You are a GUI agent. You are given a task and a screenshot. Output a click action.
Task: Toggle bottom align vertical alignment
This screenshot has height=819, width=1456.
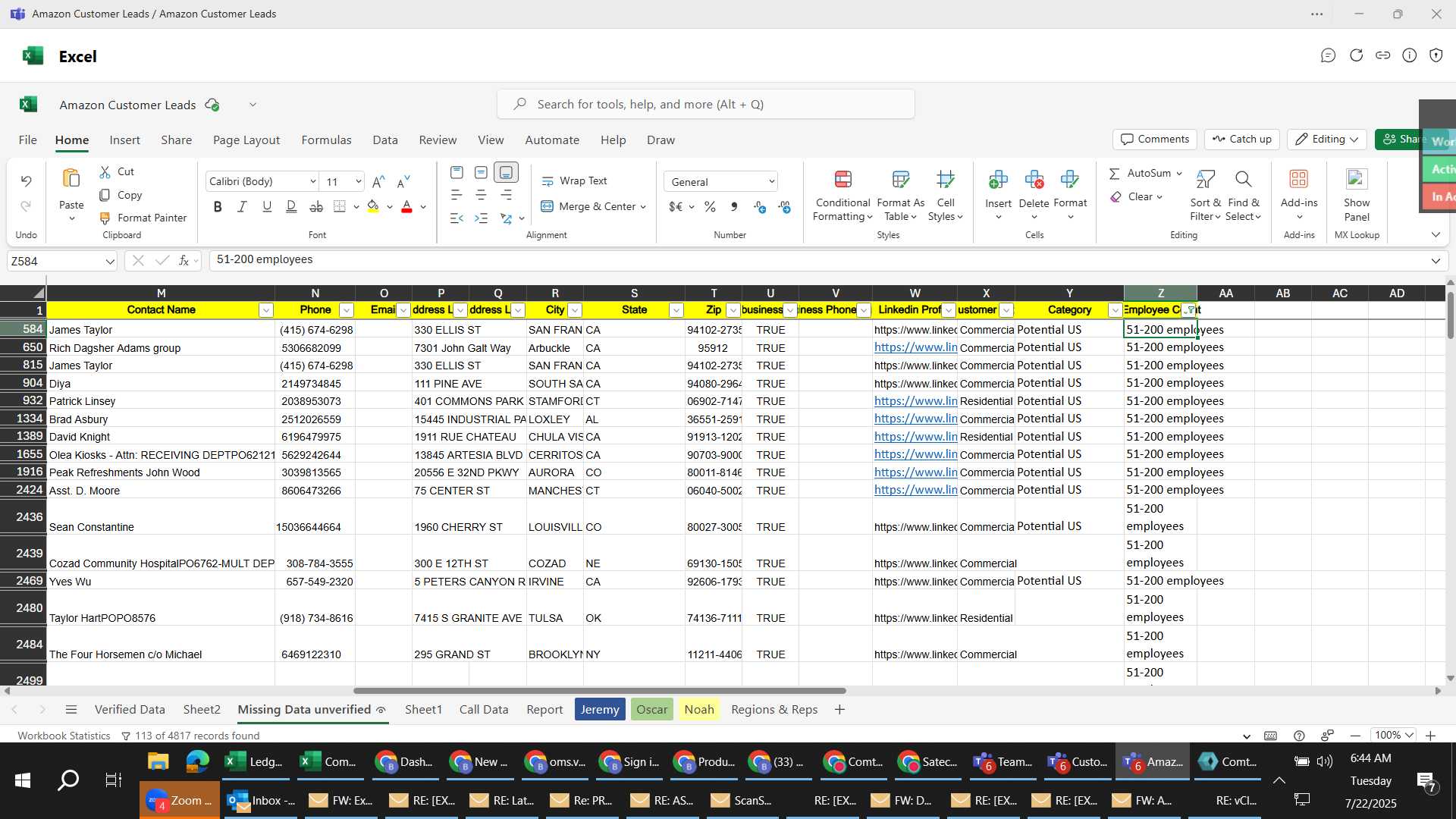coord(506,173)
